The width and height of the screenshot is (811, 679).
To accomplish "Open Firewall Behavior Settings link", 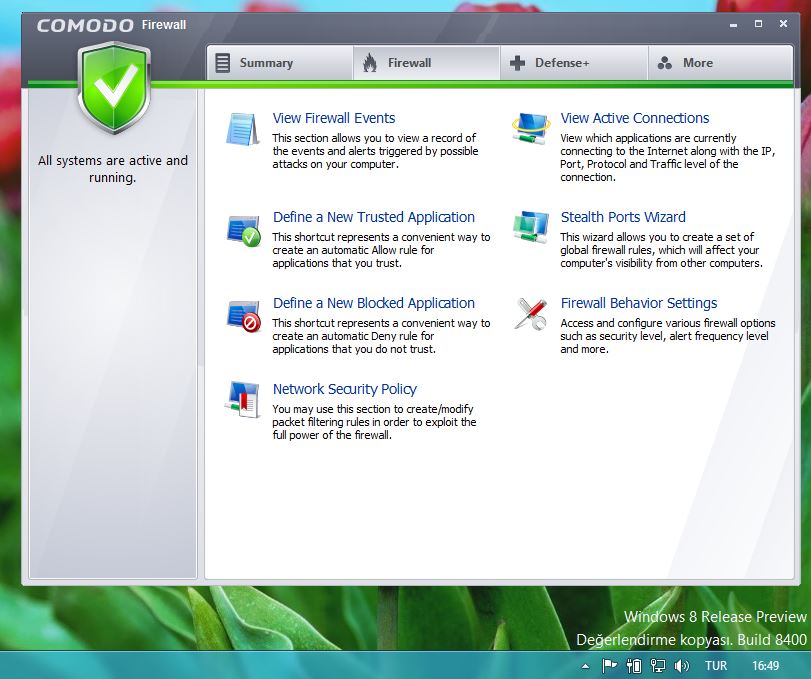I will (x=639, y=303).
